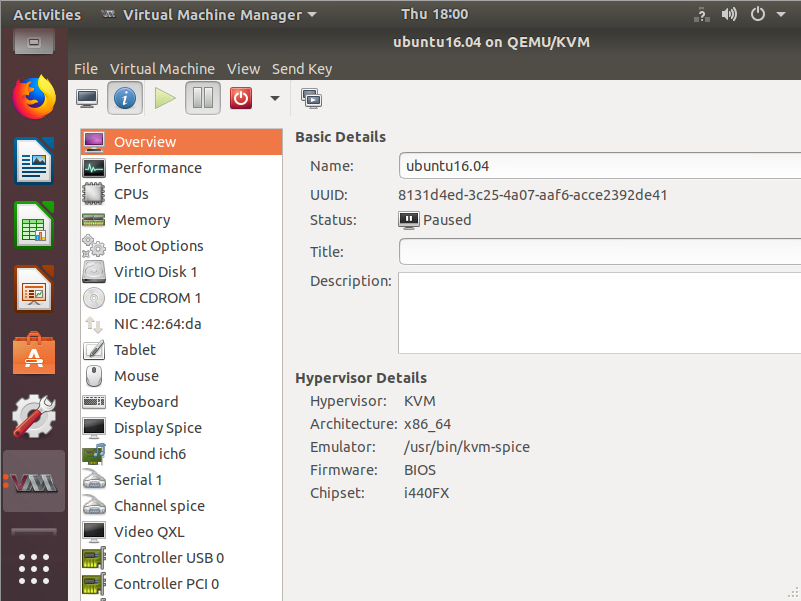Click the blue info details icon
Screen dimensions: 801x601
tap(125, 98)
